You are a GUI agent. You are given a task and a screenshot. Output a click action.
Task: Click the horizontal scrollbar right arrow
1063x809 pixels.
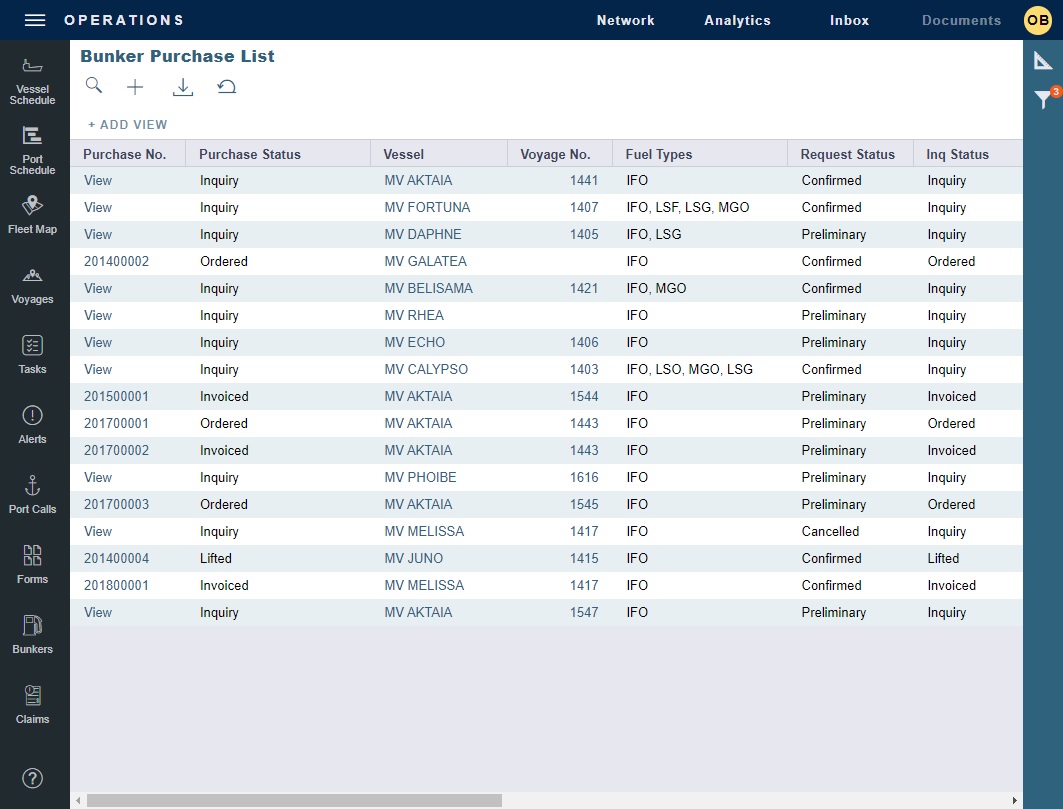pyautogui.click(x=1015, y=800)
